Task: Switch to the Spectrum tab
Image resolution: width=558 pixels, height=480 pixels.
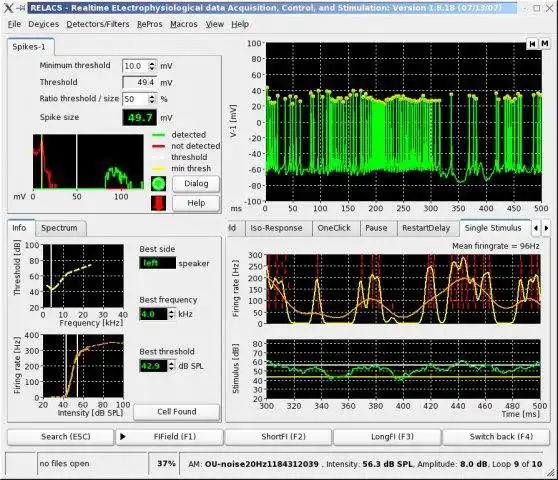Action: click(60, 228)
